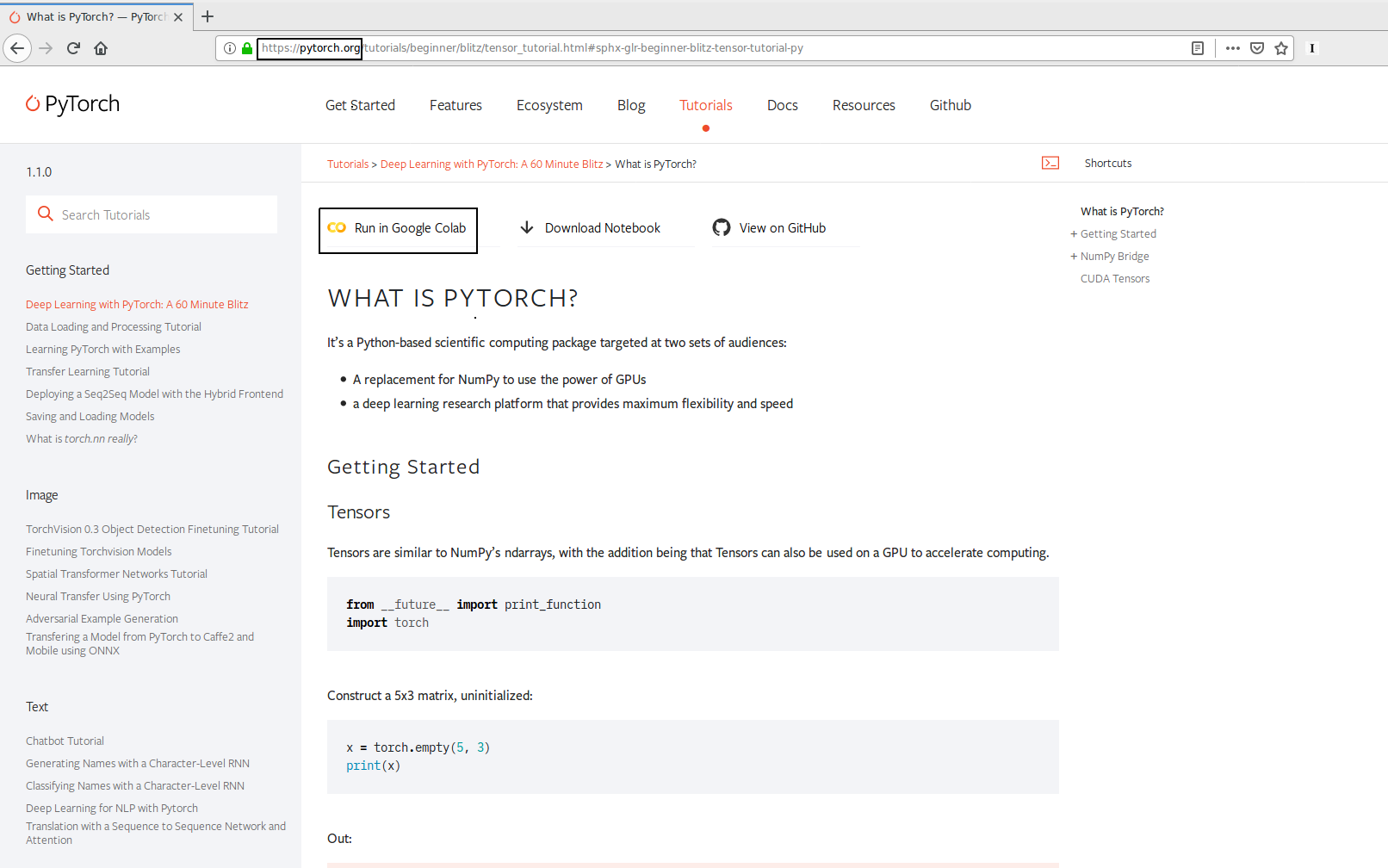Click the browser back arrow button

point(17,48)
